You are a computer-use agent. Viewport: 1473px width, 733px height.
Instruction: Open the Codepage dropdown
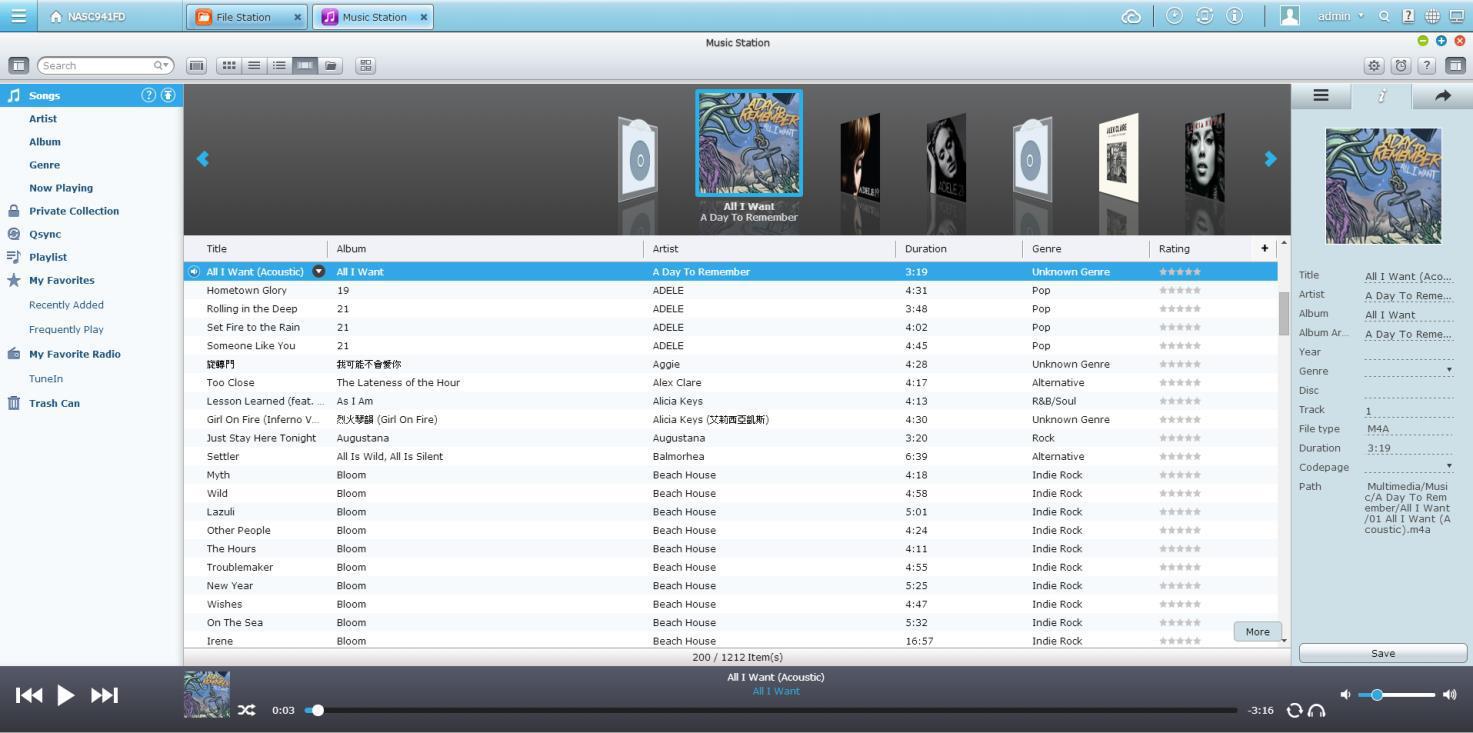coord(1449,466)
